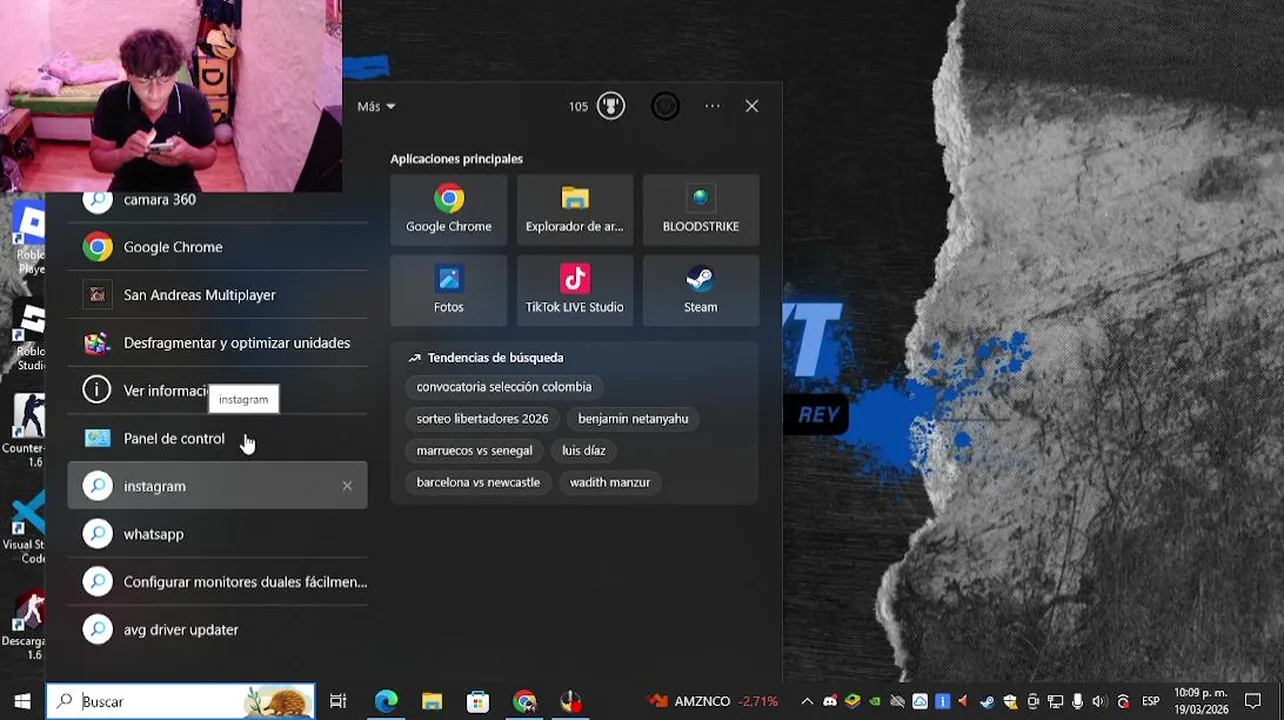The image size is (1284, 720).
Task: Open BlueStacks tray icon
Action: click(x=853, y=701)
